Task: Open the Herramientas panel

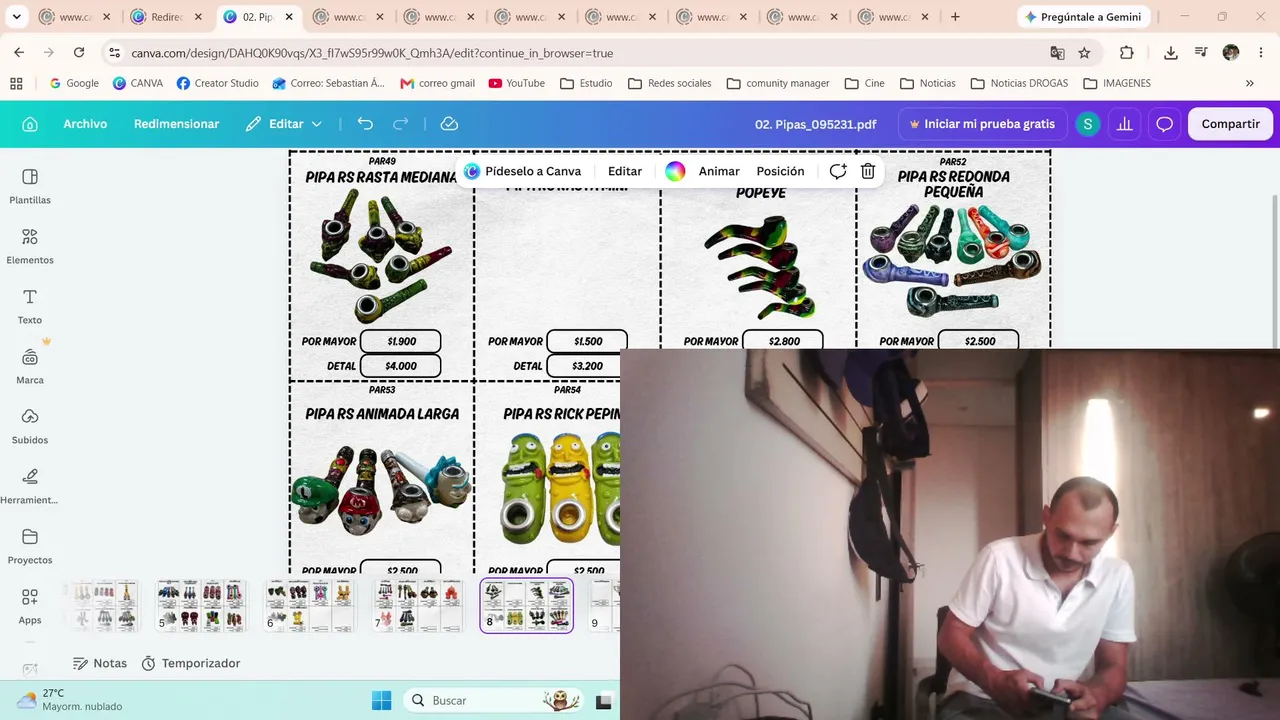Action: click(30, 487)
